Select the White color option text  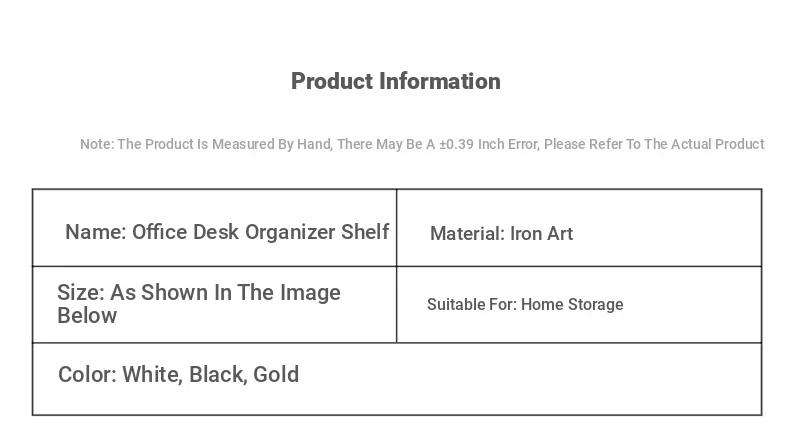[x=152, y=375]
